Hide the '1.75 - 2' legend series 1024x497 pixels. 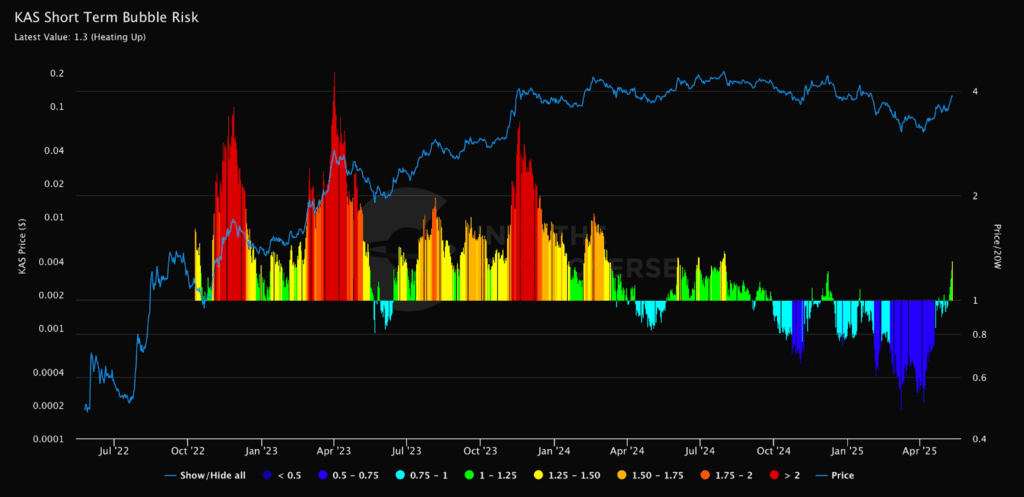click(727, 475)
